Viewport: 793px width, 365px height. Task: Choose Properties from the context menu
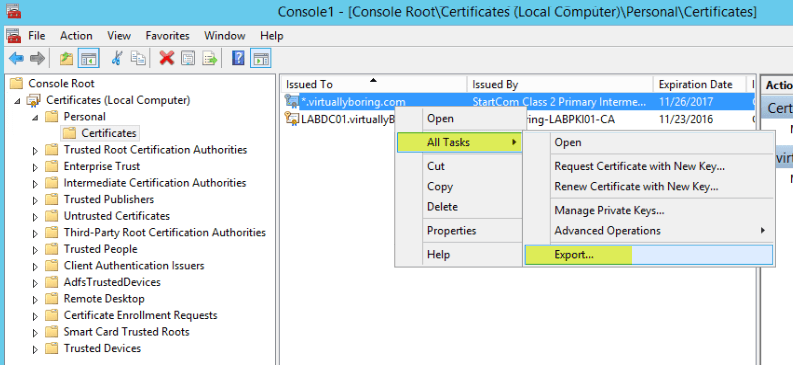pyautogui.click(x=458, y=231)
